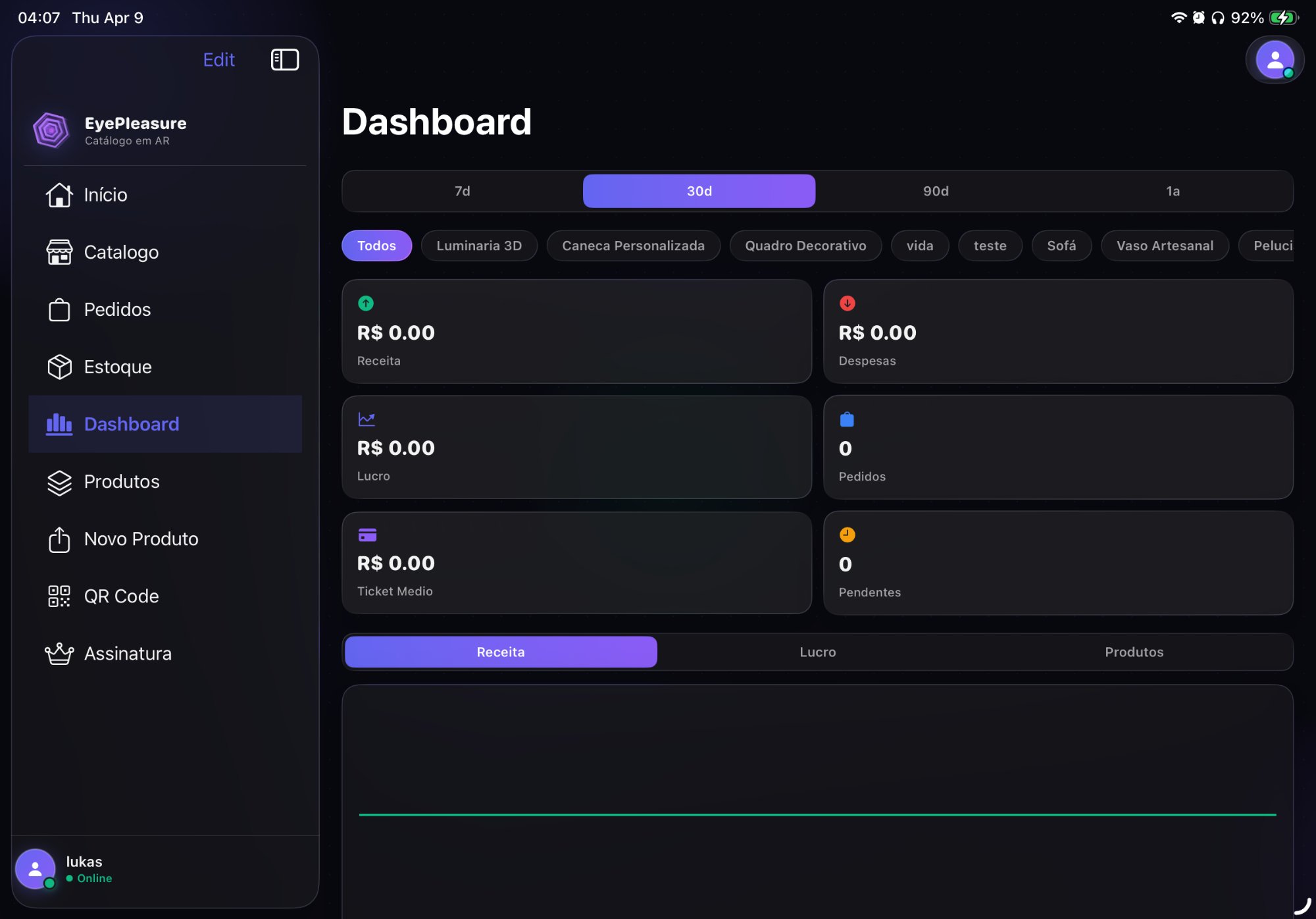Image resolution: width=1316 pixels, height=919 pixels.
Task: Click the Estoque box icon
Action: [59, 367]
